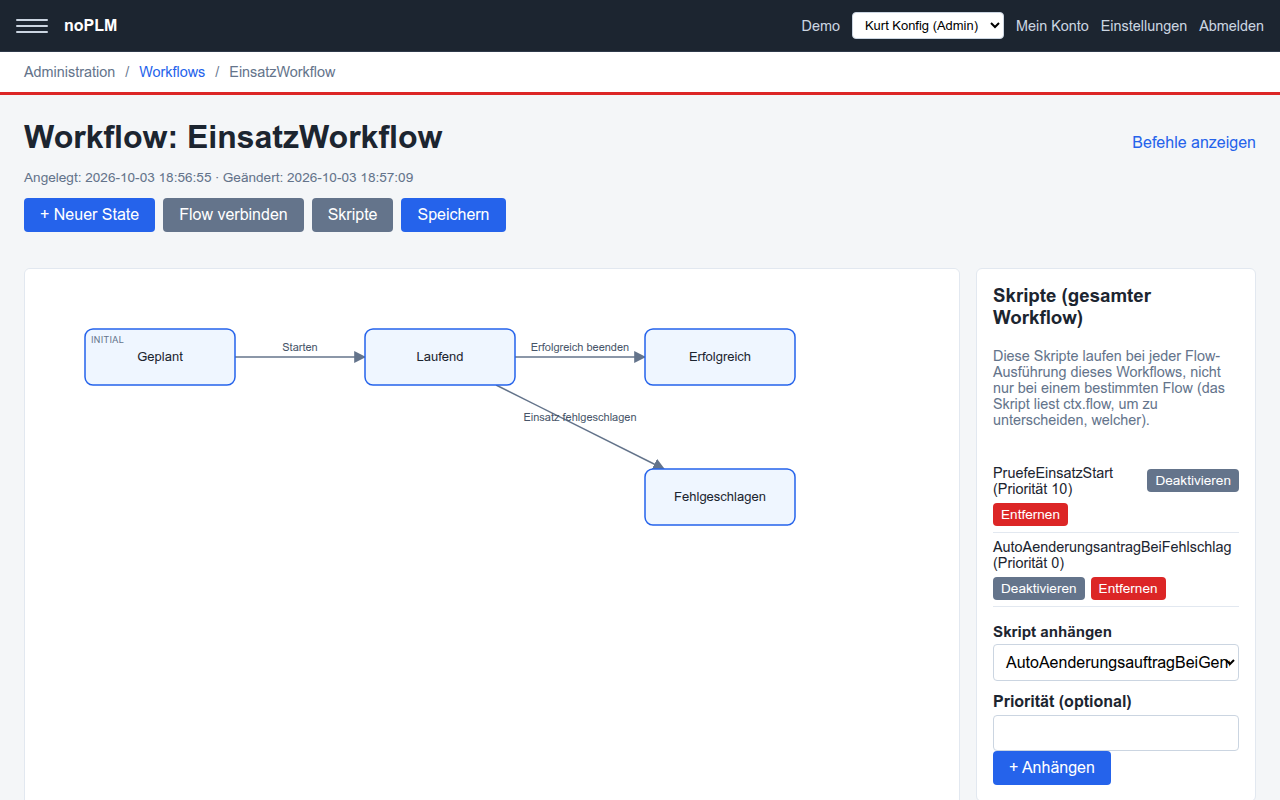Open the Skript anhängen dropdown

[1116, 663]
